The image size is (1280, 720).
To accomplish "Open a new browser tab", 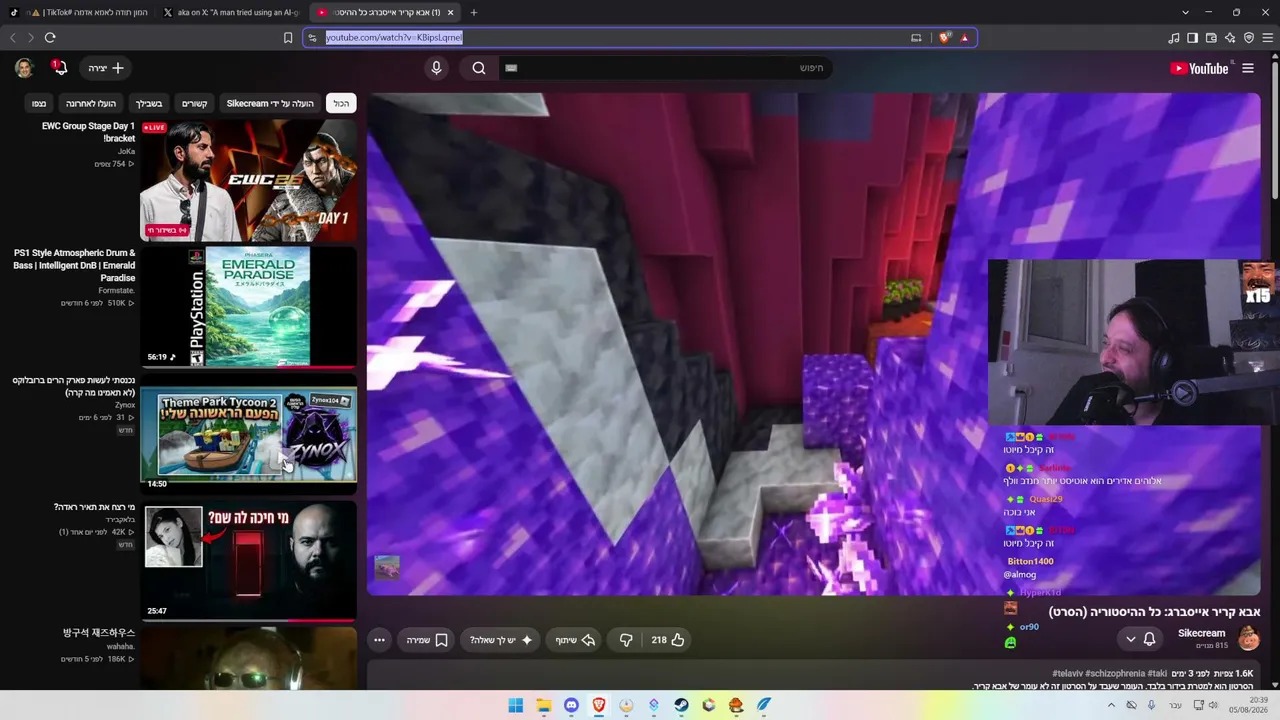I will coord(474,12).
